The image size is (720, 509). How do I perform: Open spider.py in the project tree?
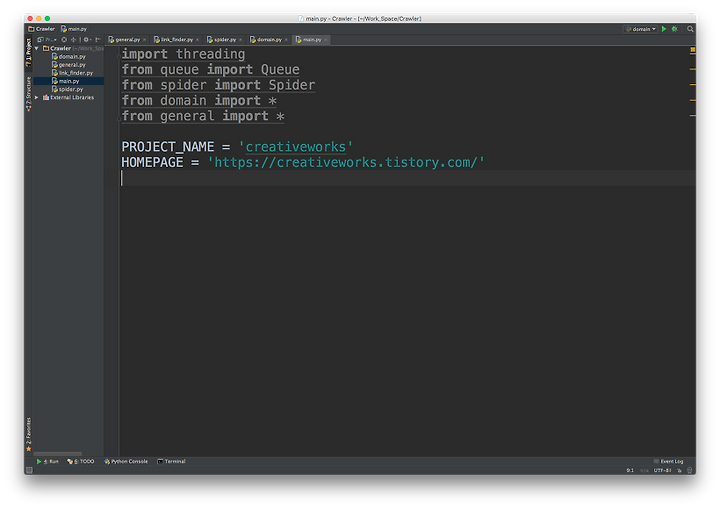point(68,89)
